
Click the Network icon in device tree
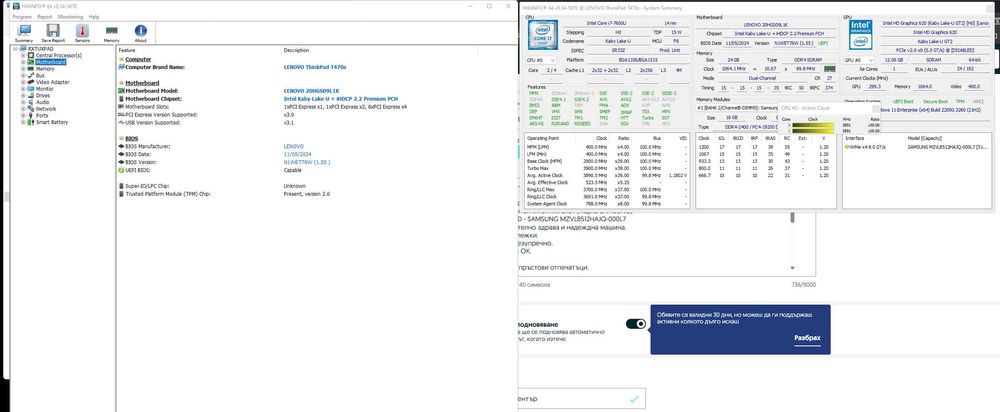31,109
